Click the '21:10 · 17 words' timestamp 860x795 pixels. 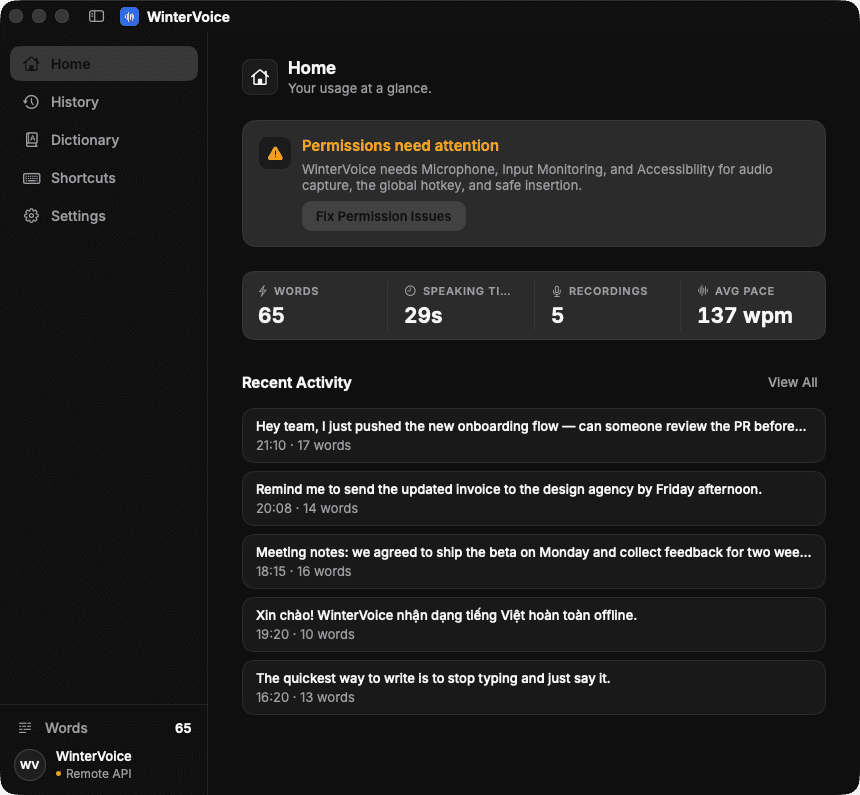coord(303,446)
